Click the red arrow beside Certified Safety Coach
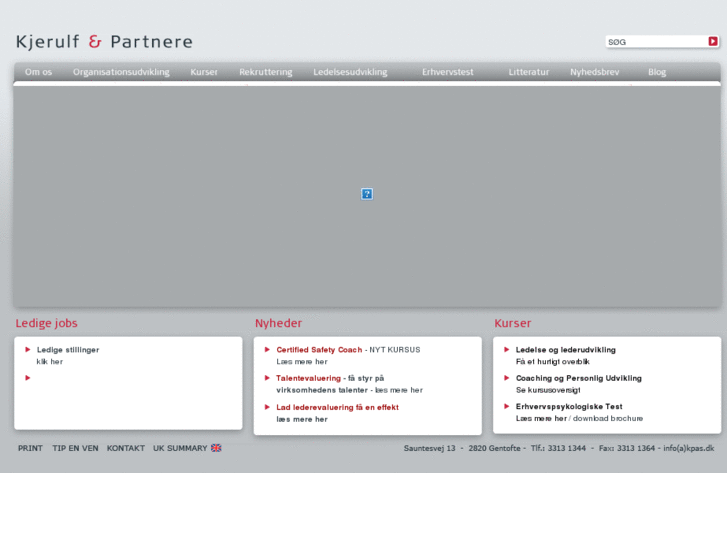Image resolution: width=727 pixels, height=545 pixels. 267,349
